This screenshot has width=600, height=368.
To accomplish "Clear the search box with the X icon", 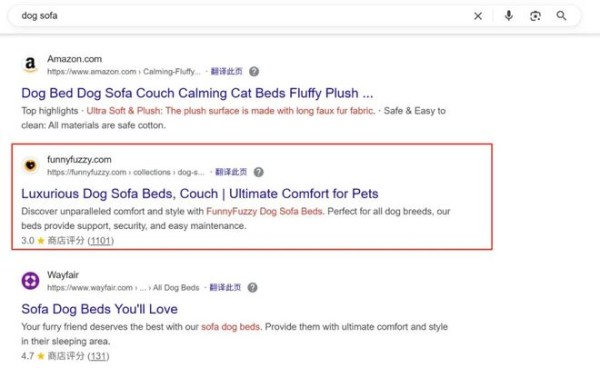I will click(x=478, y=16).
